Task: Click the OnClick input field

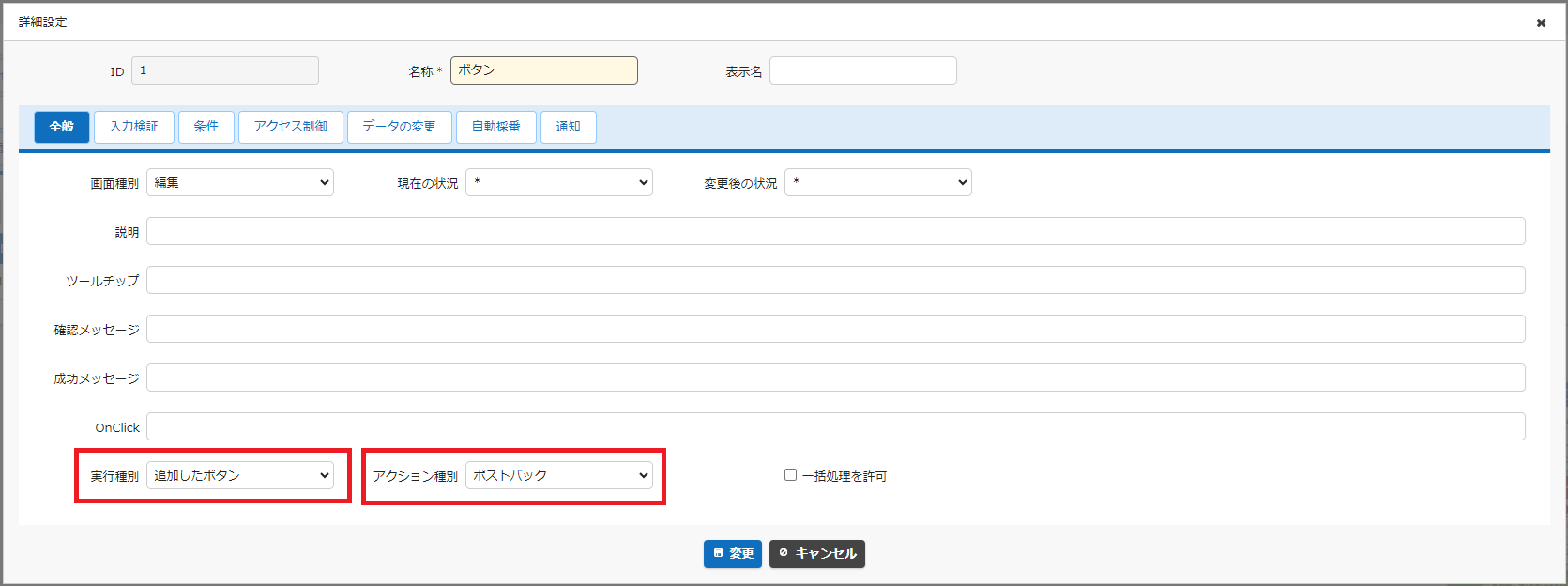Action: pyautogui.click(x=836, y=426)
